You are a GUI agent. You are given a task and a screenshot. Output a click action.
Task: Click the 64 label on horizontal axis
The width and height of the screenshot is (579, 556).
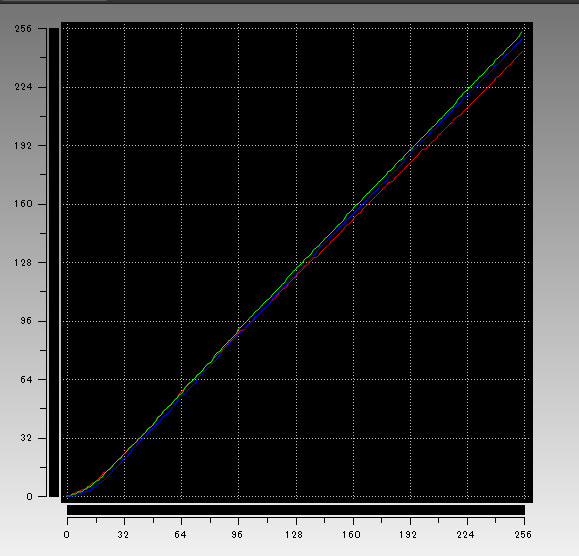[180, 534]
